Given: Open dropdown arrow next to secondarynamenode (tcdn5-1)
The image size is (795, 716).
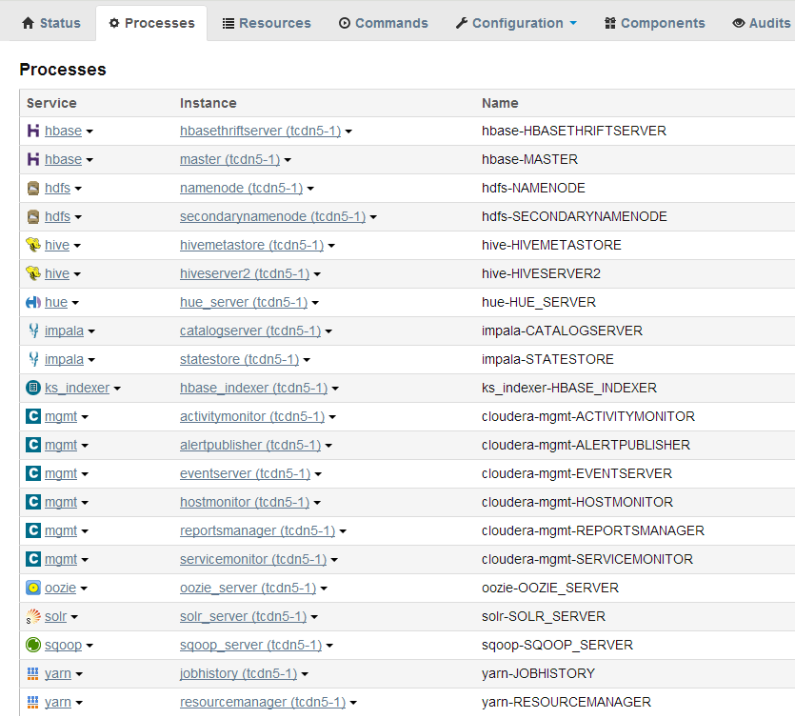Looking at the screenshot, I should 373,218.
